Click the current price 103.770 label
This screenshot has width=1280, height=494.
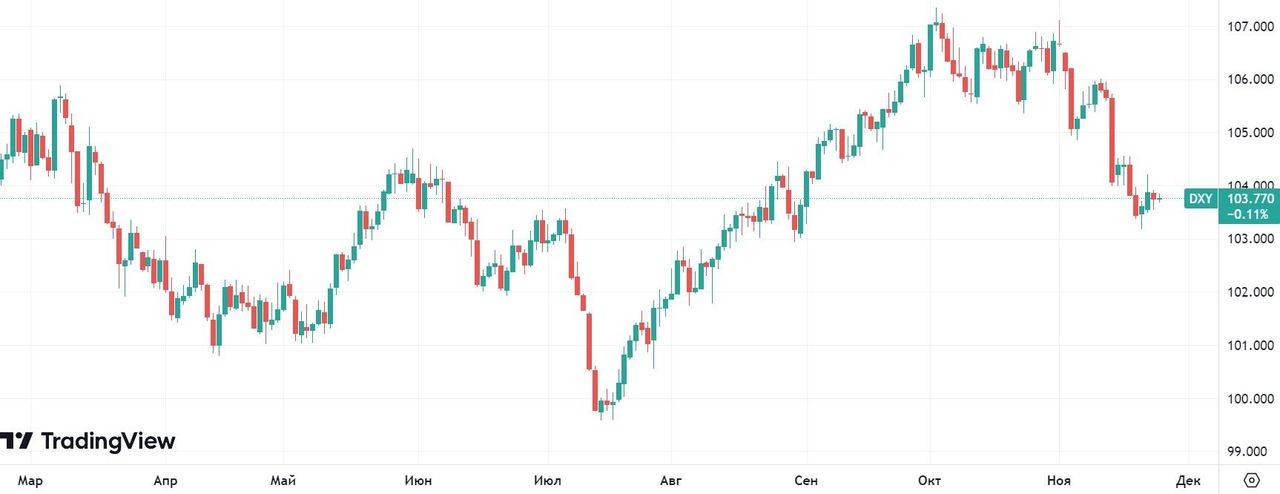[x=1248, y=198]
